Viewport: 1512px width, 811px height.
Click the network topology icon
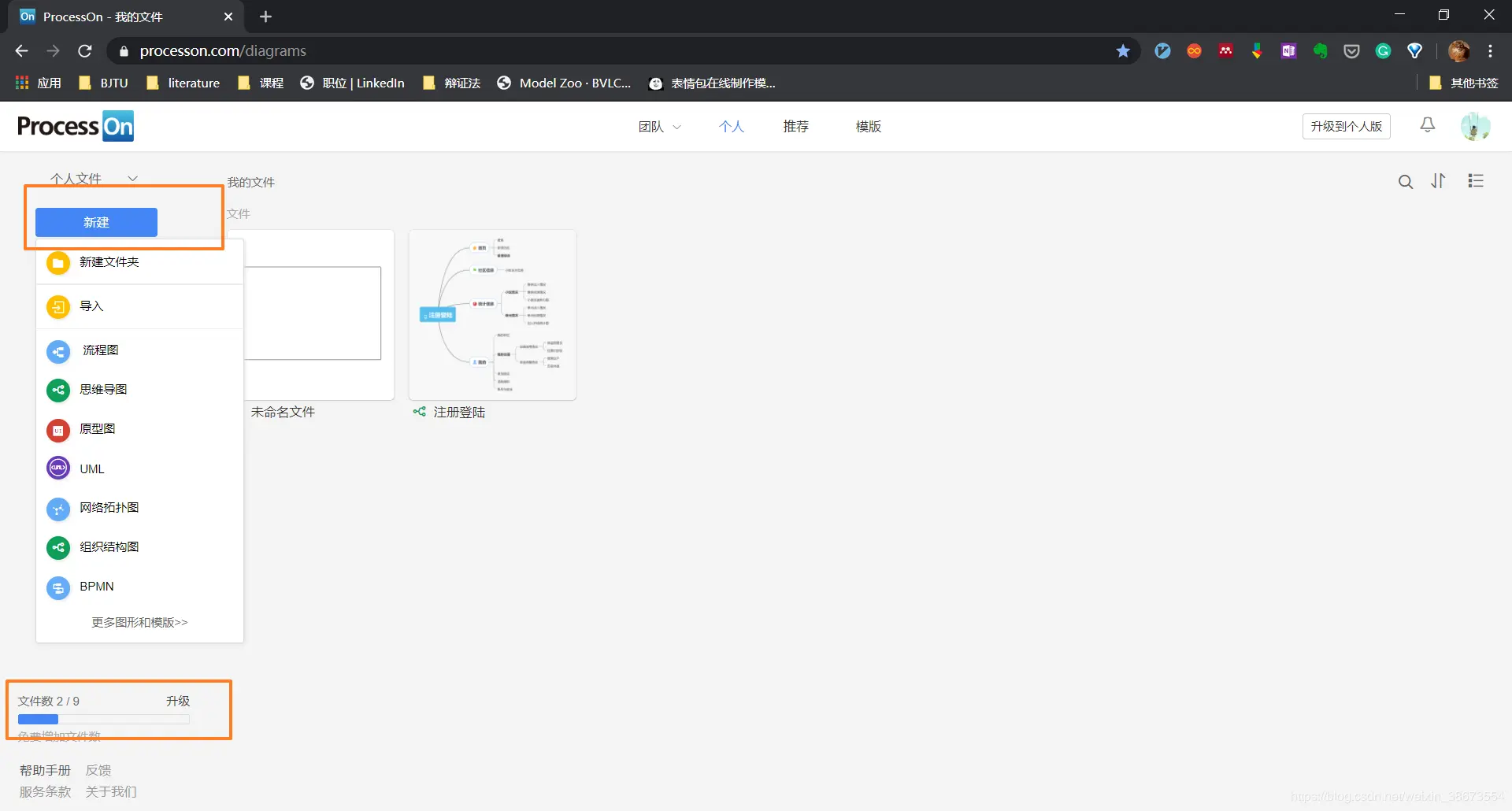pos(58,509)
